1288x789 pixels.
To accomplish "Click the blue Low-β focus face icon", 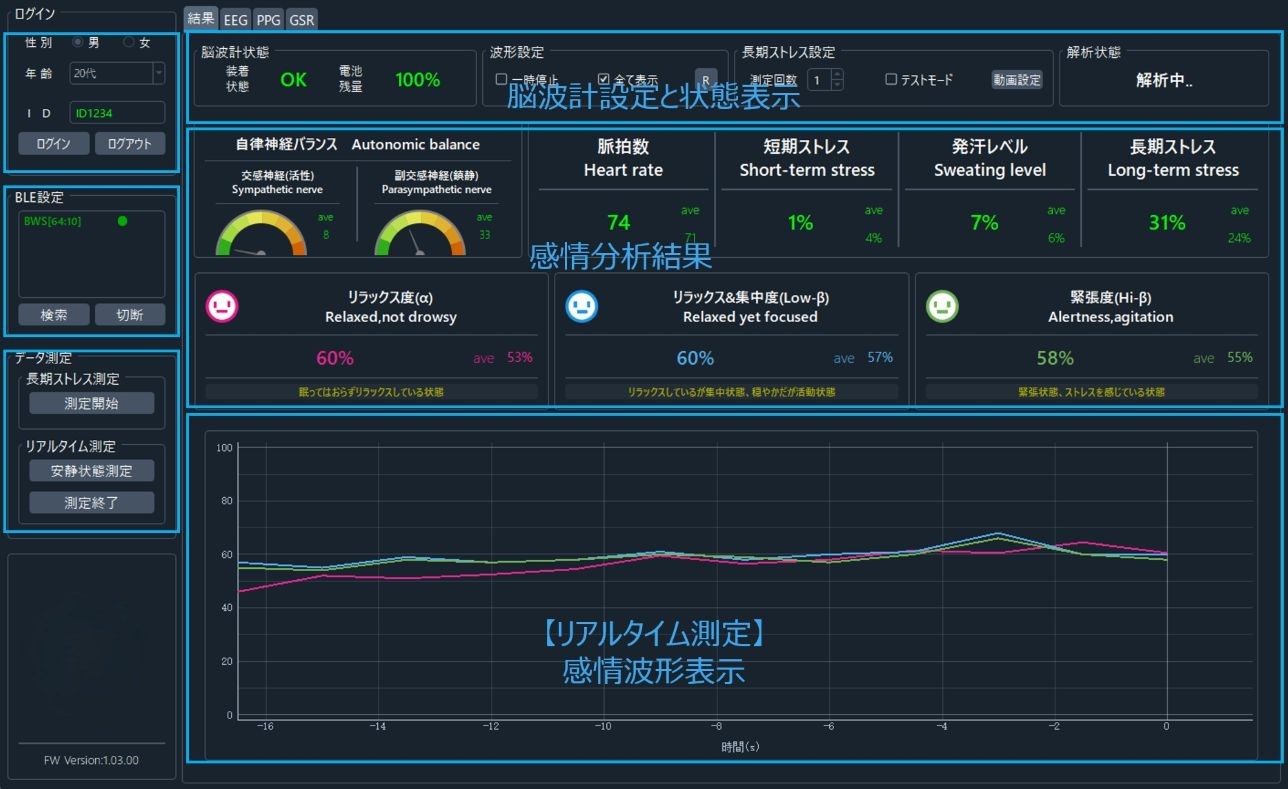I will pyautogui.click(x=581, y=307).
